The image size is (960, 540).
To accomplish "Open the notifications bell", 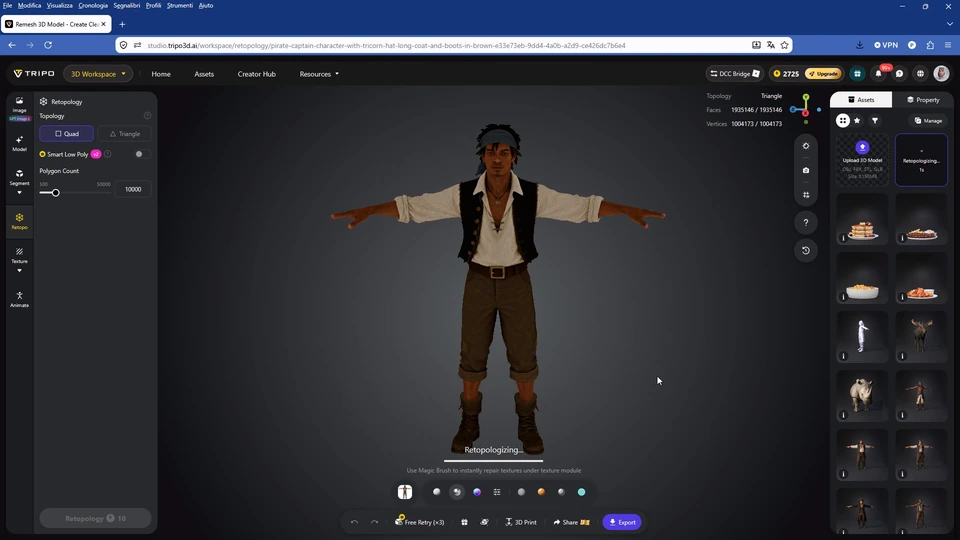I will point(879,73).
